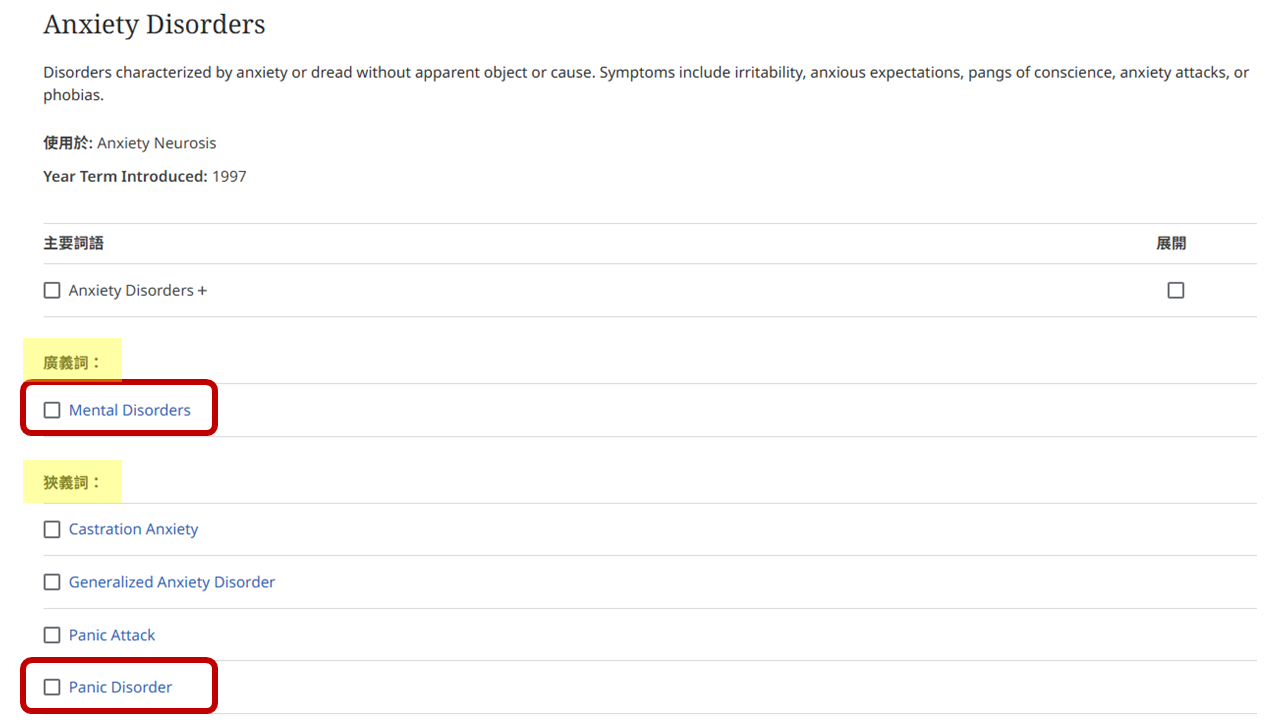
Task: Click the 展開 column header label
Action: click(x=1171, y=243)
